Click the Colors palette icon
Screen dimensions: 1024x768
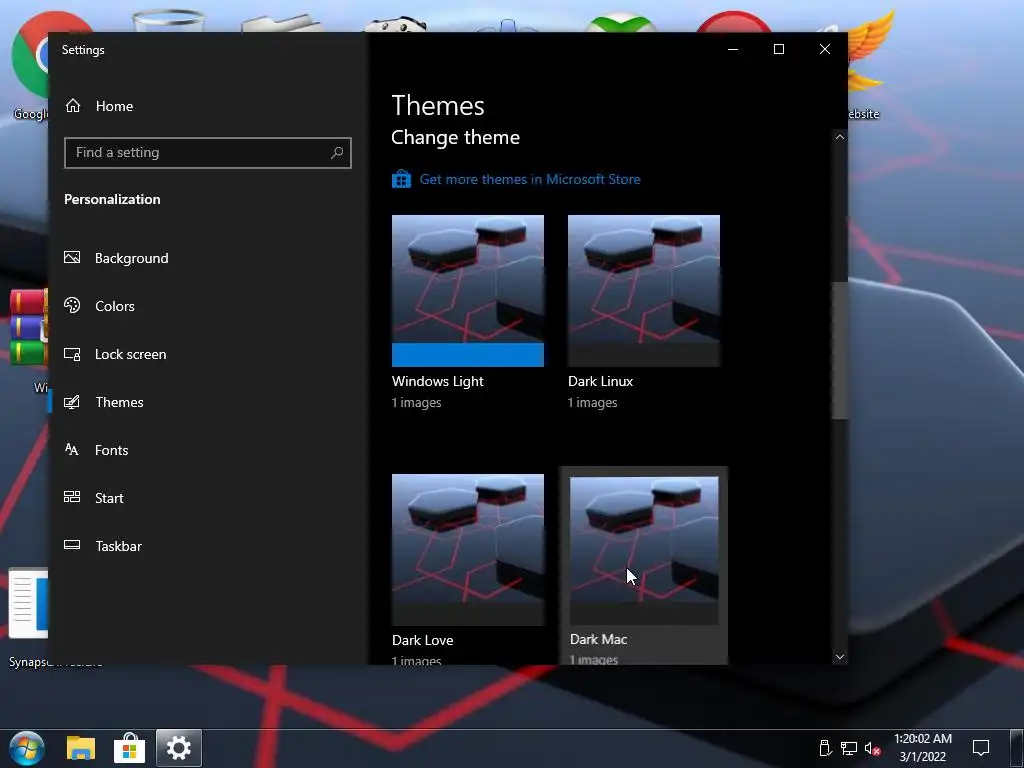[x=72, y=305]
